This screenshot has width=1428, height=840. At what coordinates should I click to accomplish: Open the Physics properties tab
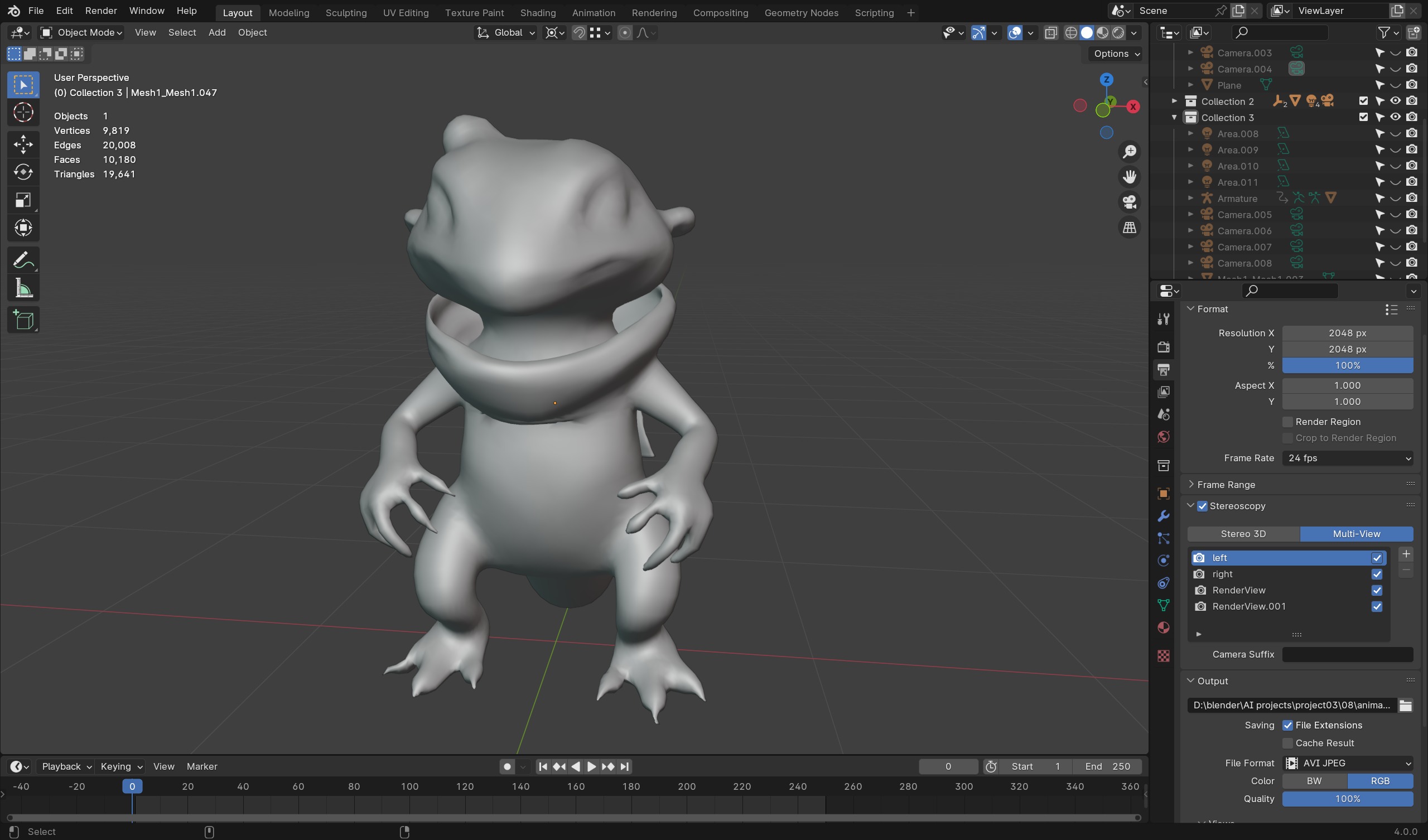tap(1164, 561)
